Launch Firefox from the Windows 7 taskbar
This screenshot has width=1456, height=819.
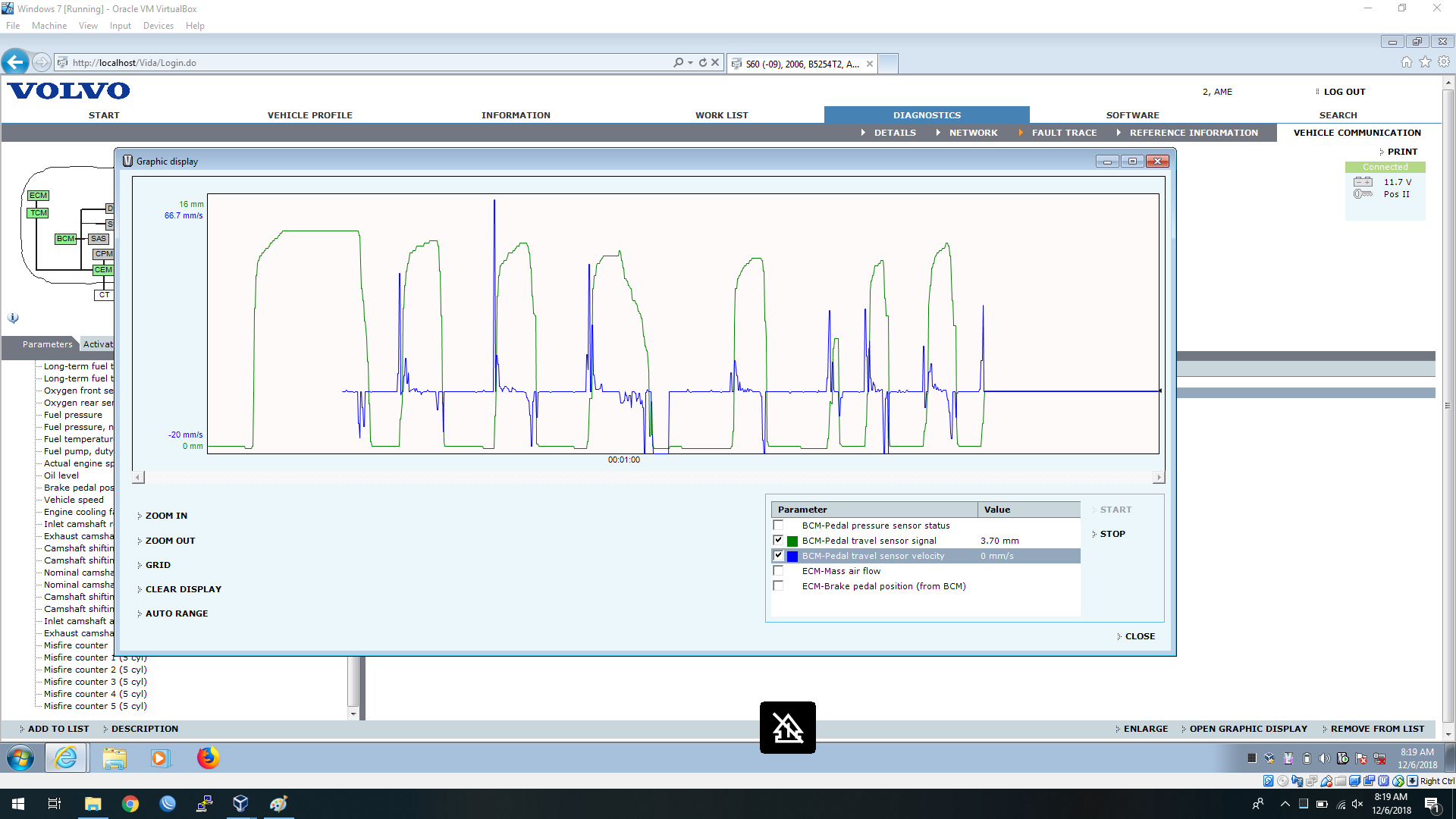(x=208, y=758)
